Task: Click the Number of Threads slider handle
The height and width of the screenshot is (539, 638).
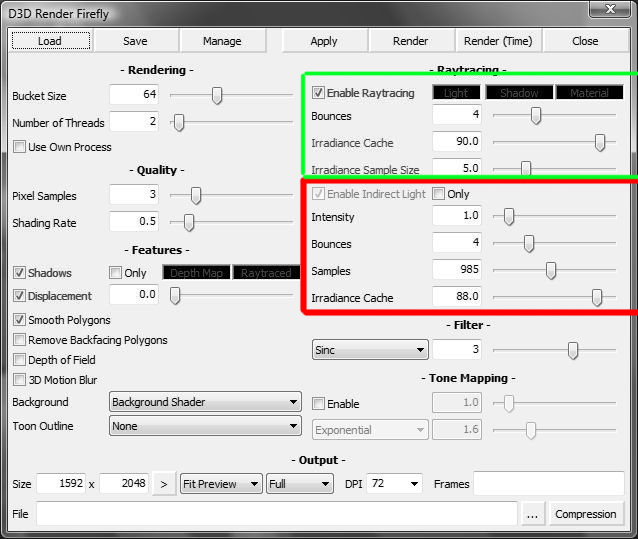Action: (179, 122)
